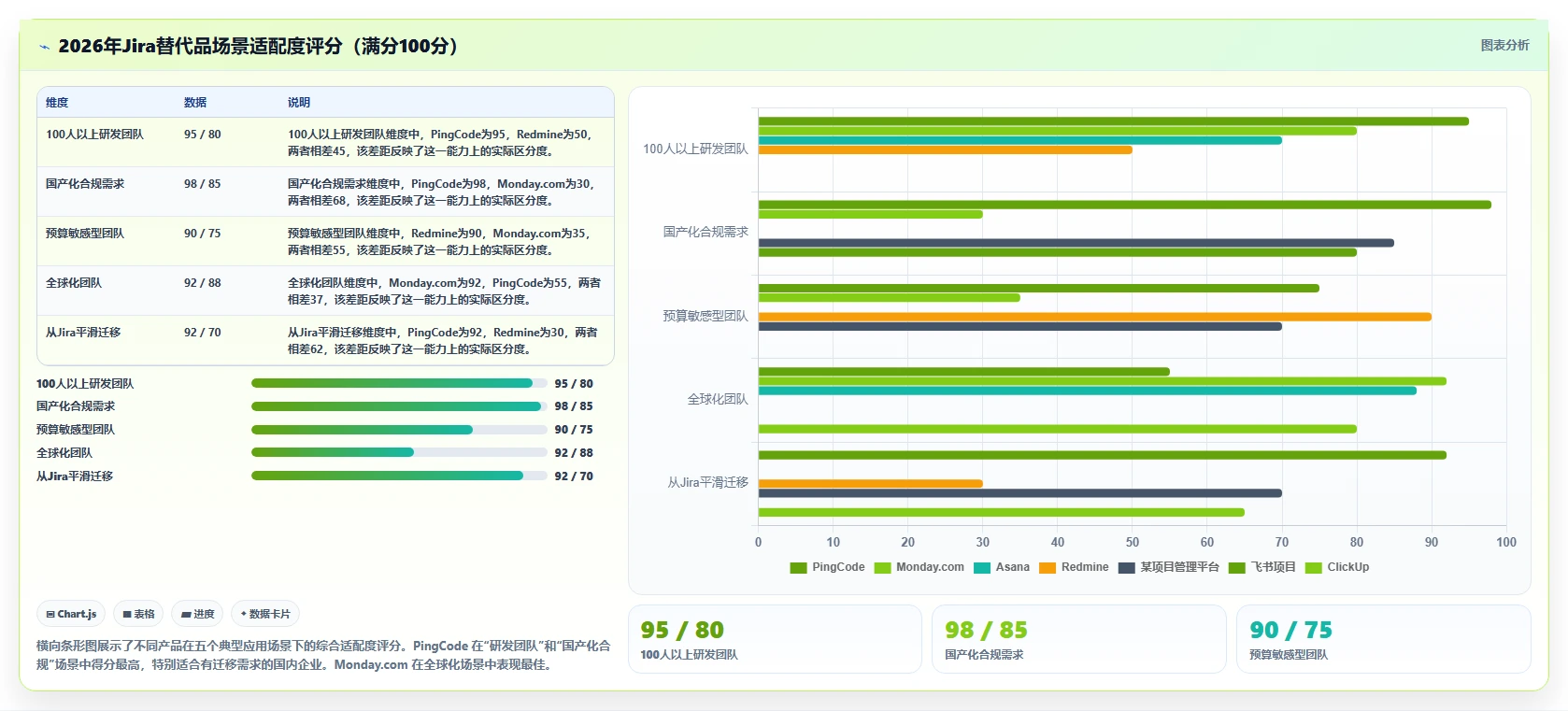
Task: Click y-axis label 国产化合规需求 in chart
Action: tap(706, 232)
